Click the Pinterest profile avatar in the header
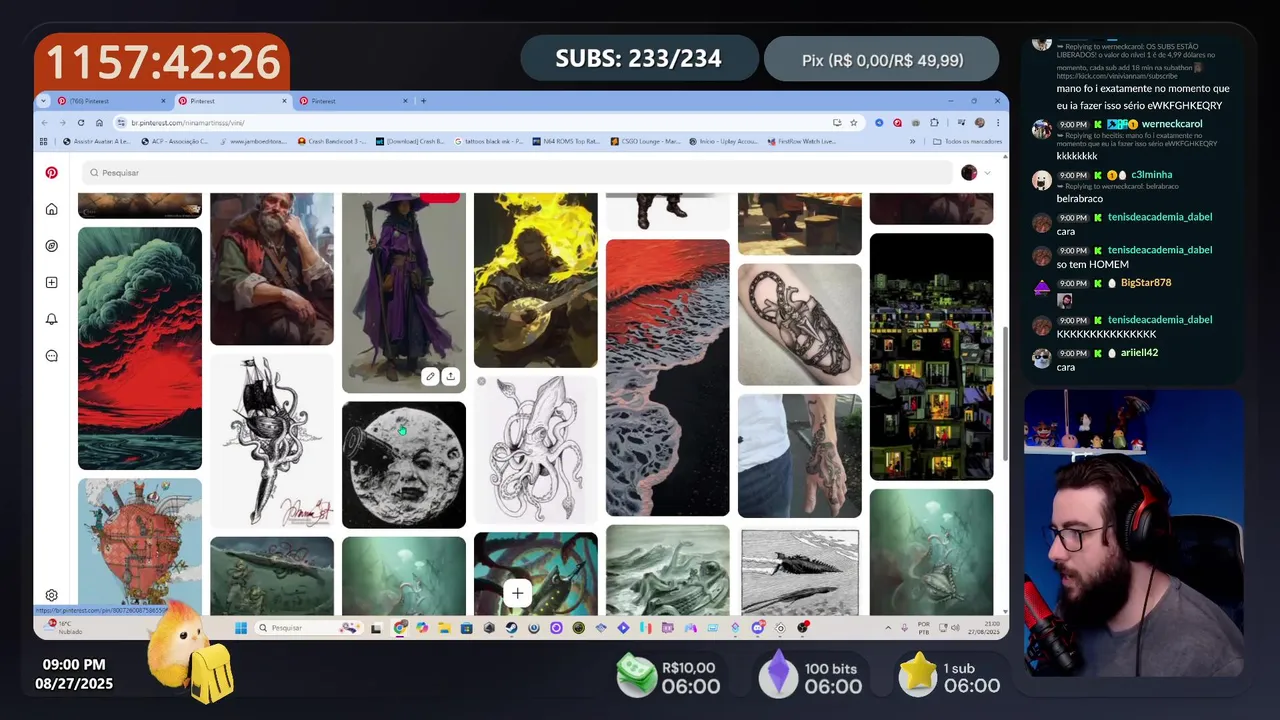The width and height of the screenshot is (1280, 720). [x=969, y=173]
